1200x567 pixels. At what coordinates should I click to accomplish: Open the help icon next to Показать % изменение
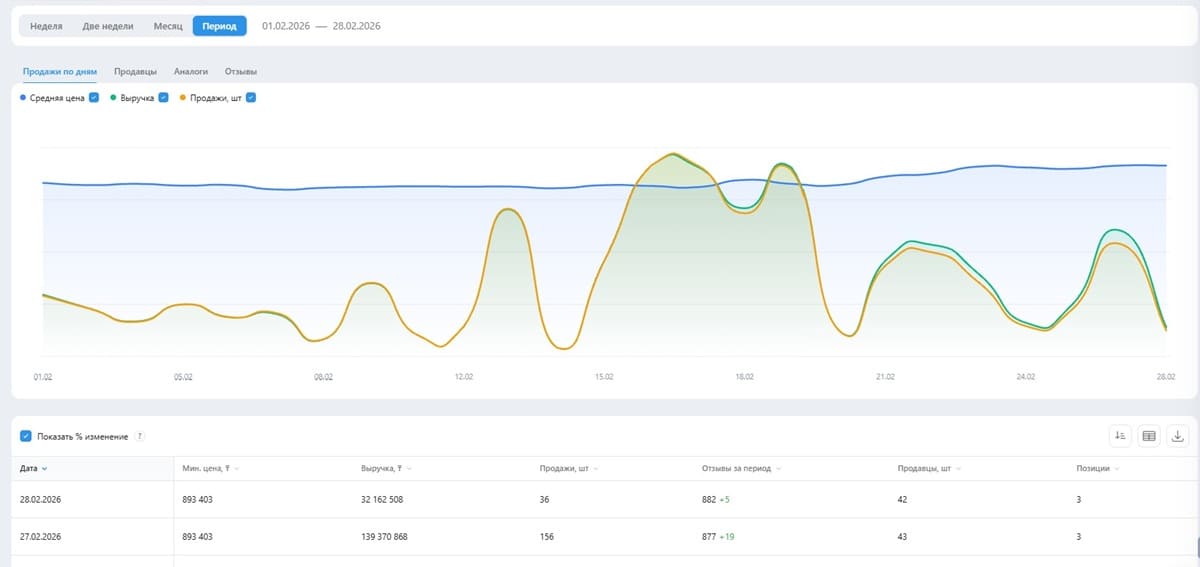coord(140,437)
